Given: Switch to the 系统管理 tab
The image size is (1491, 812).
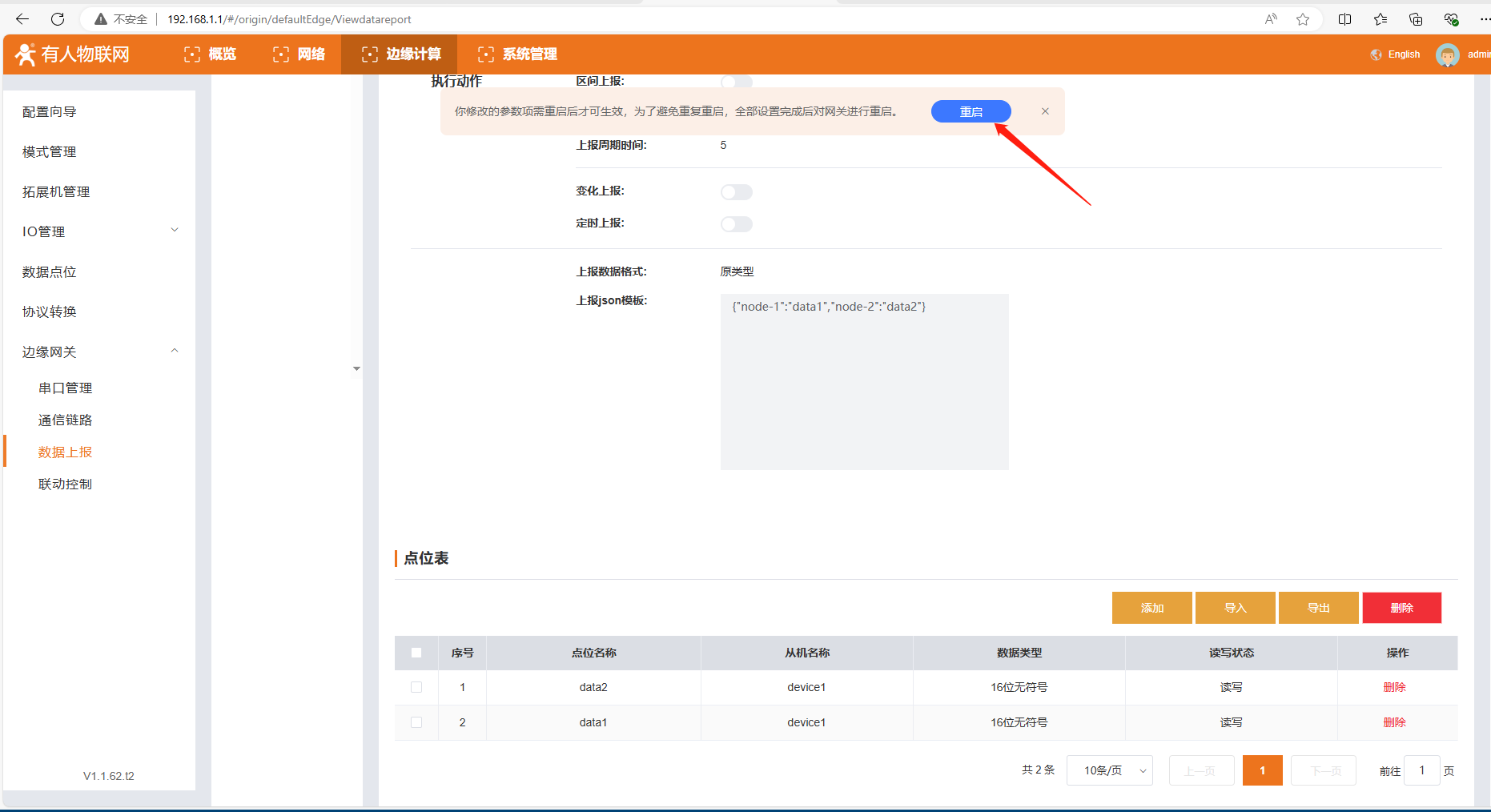Looking at the screenshot, I should coord(518,54).
